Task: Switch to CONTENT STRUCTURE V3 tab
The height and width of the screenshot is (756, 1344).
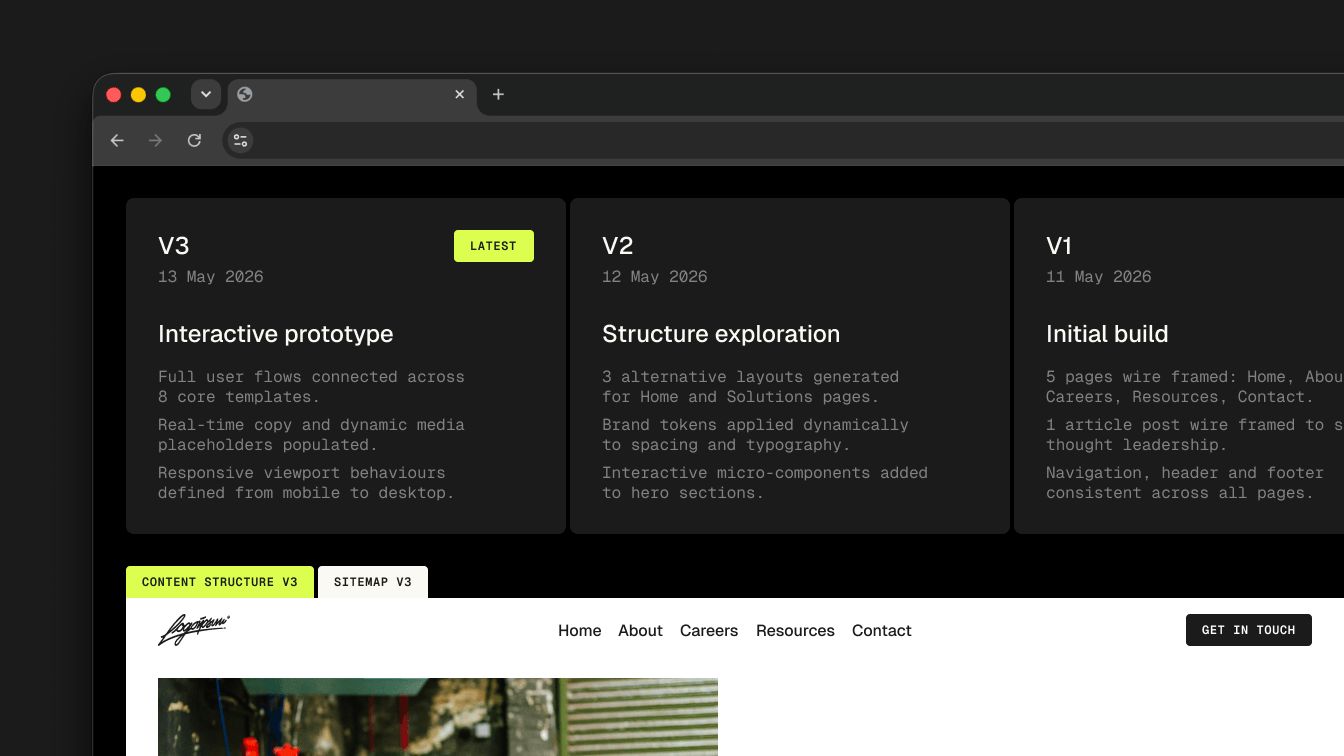Action: coord(220,582)
